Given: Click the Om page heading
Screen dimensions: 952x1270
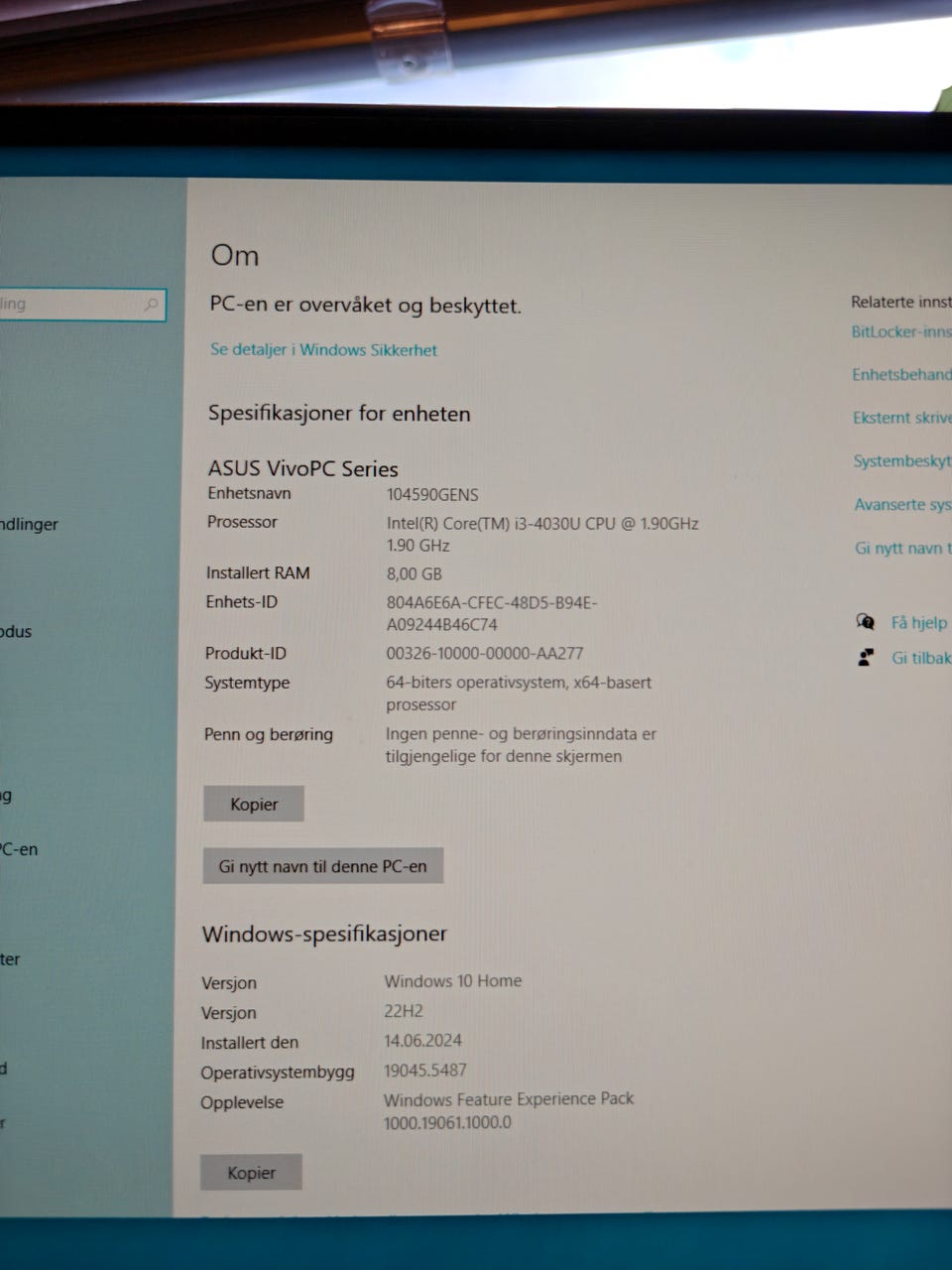Looking at the screenshot, I should [235, 255].
